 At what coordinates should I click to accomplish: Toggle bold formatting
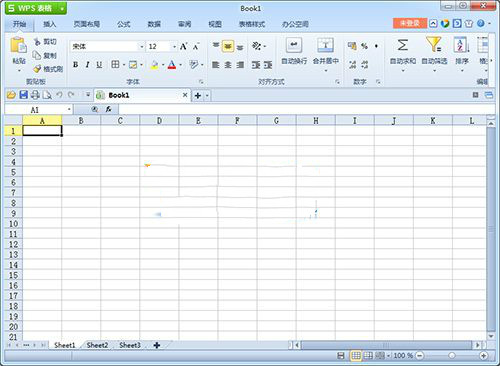76,65
